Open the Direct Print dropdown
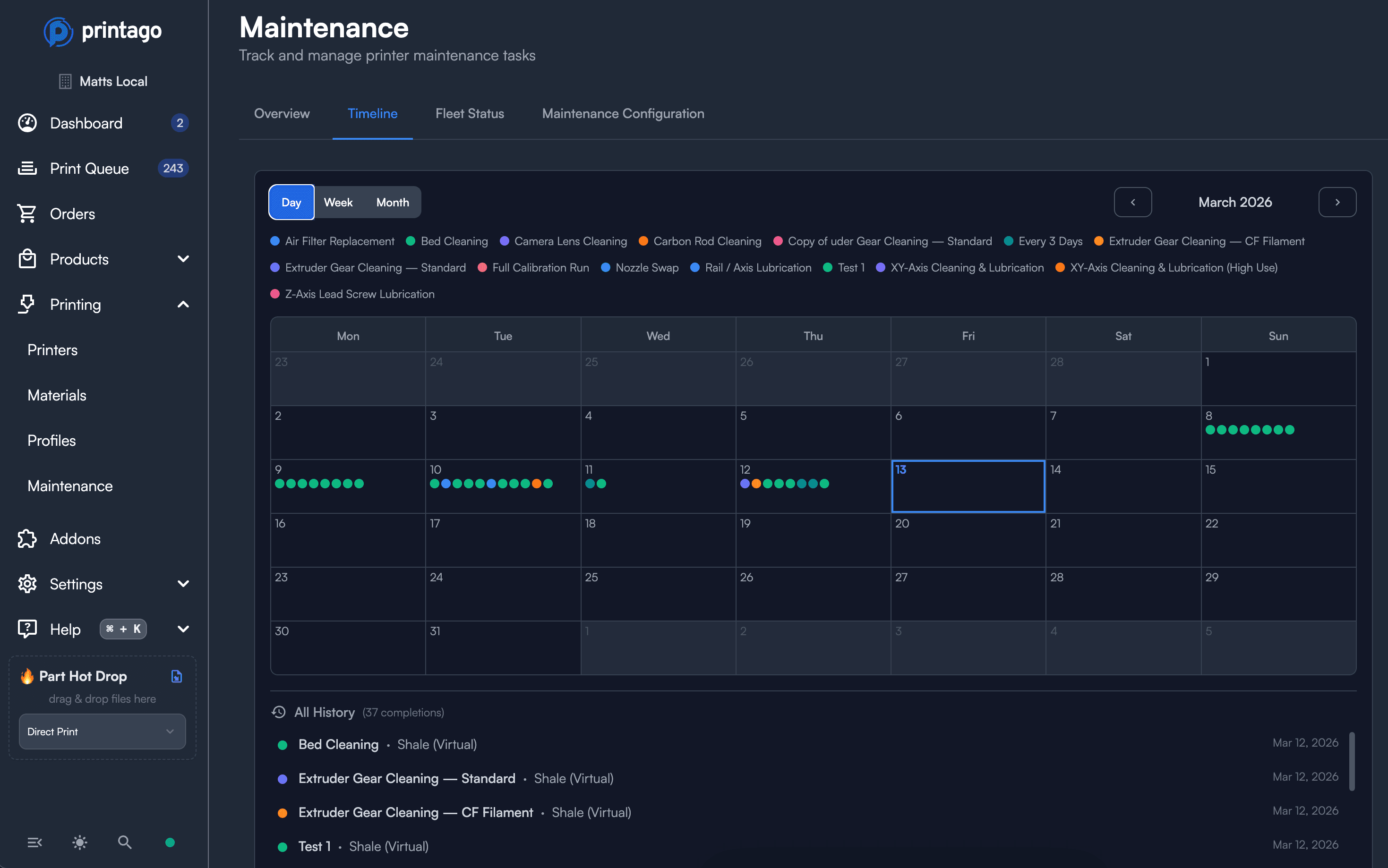This screenshot has height=868, width=1388. pos(102,732)
